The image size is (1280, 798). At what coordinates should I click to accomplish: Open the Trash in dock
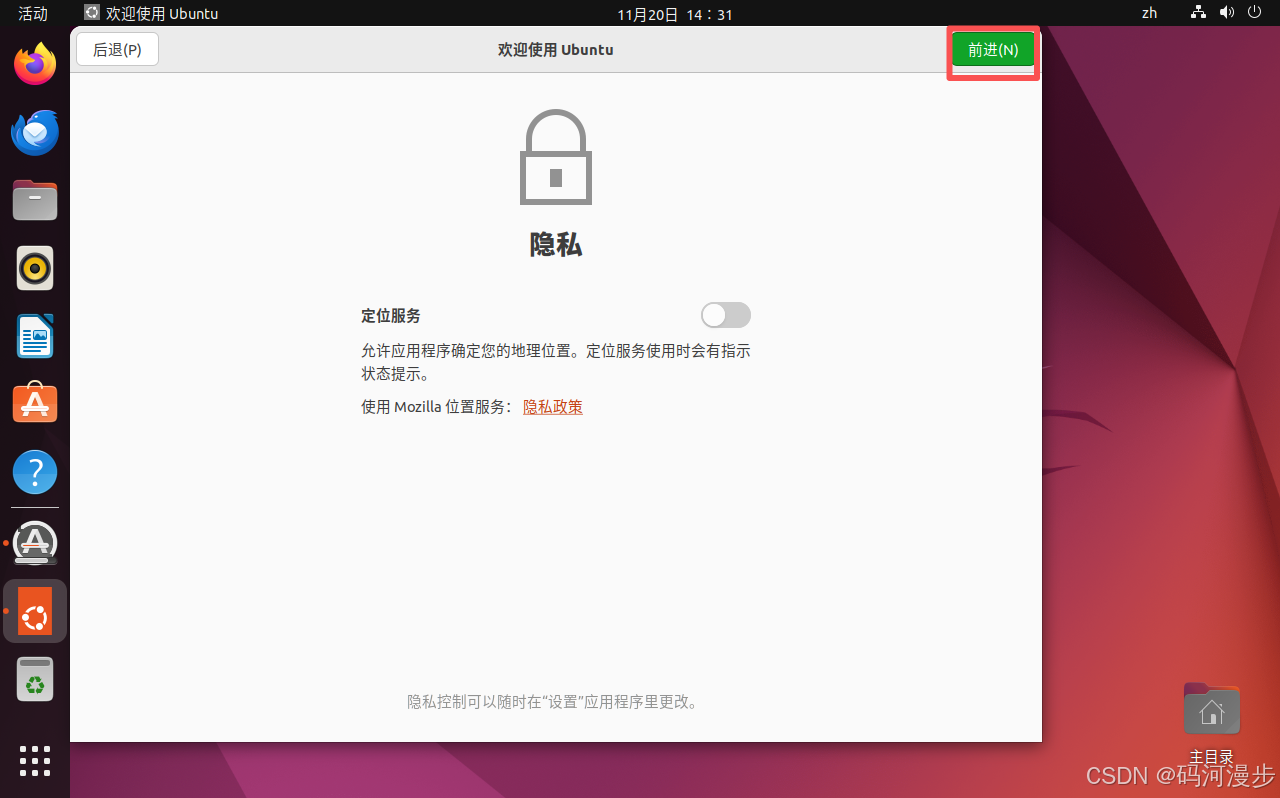pyautogui.click(x=35, y=679)
